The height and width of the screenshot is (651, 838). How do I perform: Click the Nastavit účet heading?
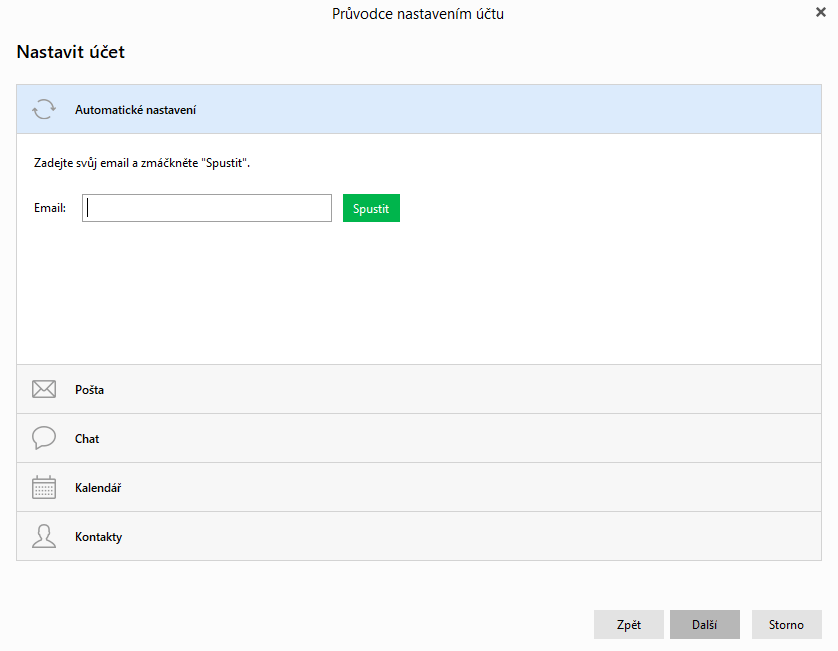coord(71,52)
